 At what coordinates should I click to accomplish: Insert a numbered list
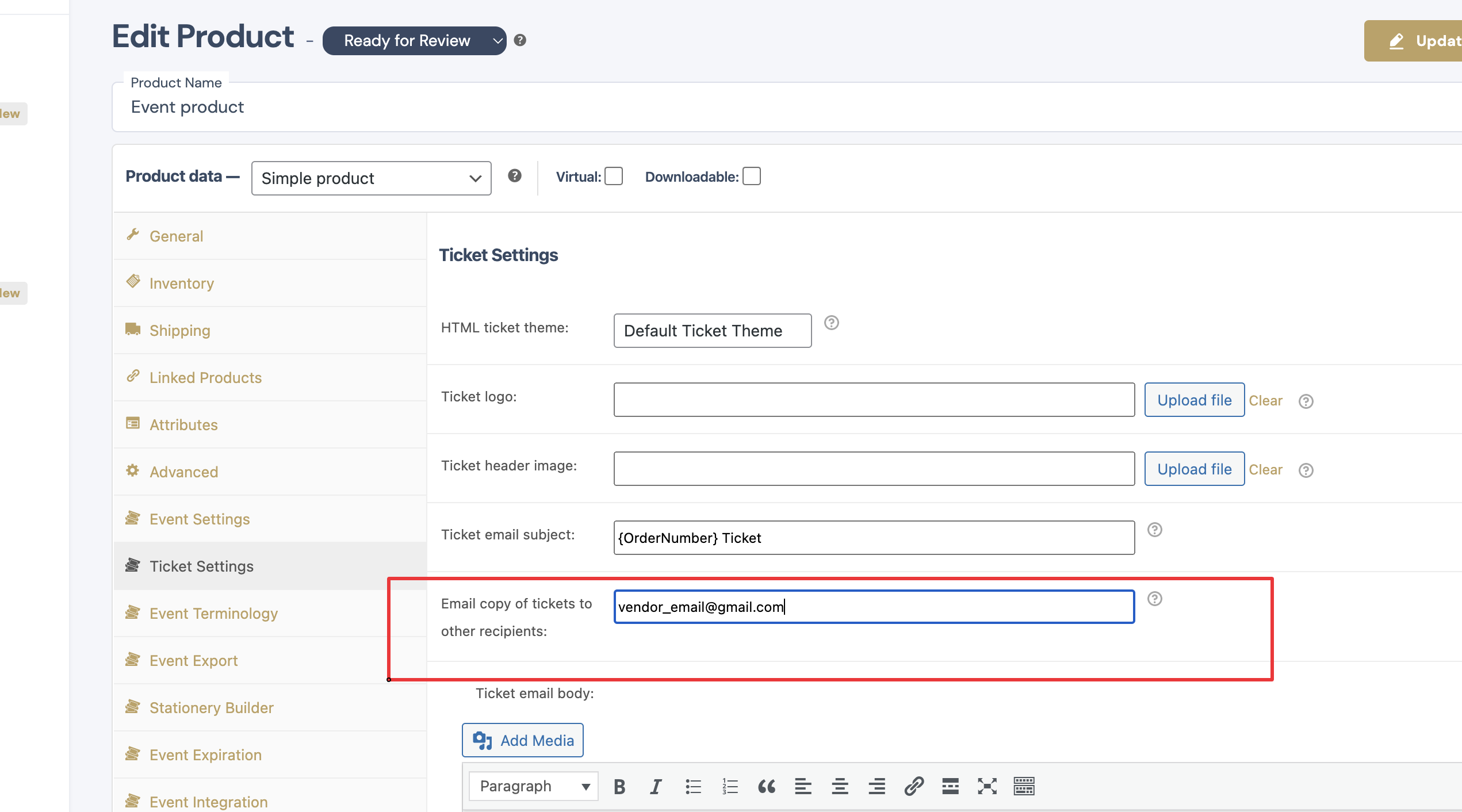[730, 786]
